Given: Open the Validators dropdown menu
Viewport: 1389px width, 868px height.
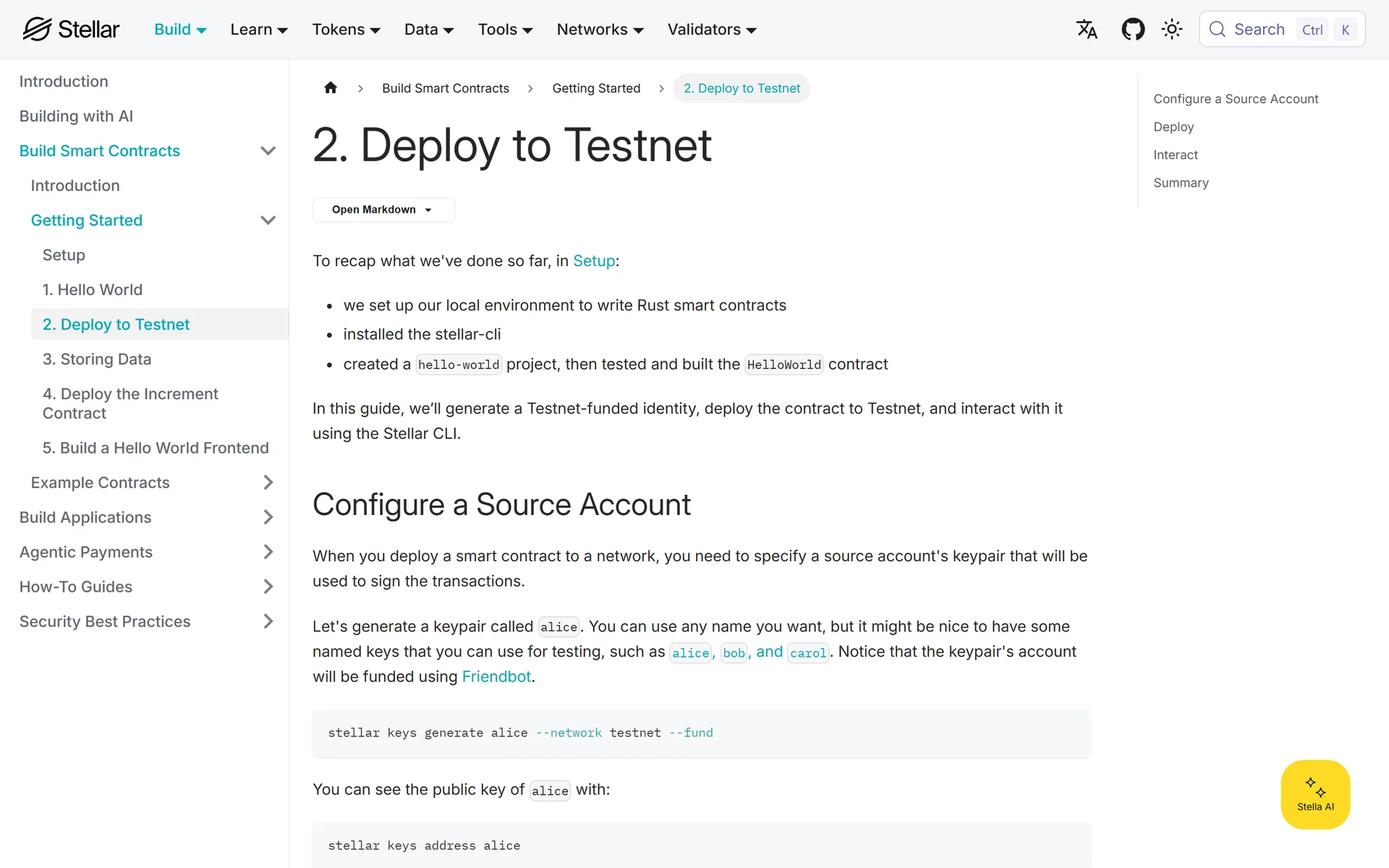Looking at the screenshot, I should coord(712,30).
